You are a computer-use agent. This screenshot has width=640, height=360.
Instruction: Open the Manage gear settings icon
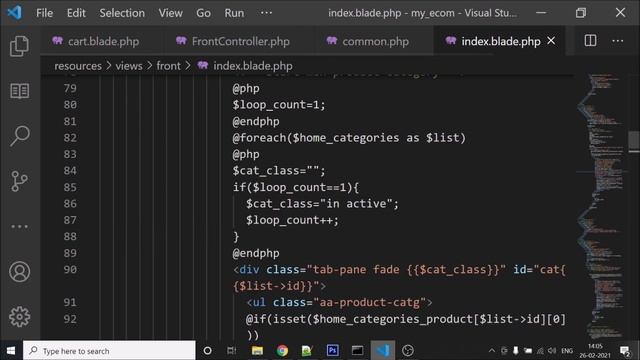tap(19, 317)
